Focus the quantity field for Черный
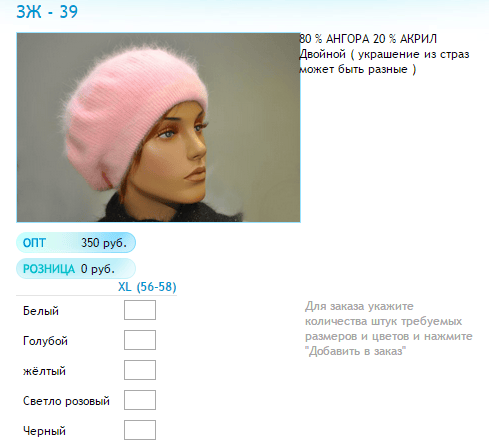Viewport: 489px width, 444px height. click(140, 430)
